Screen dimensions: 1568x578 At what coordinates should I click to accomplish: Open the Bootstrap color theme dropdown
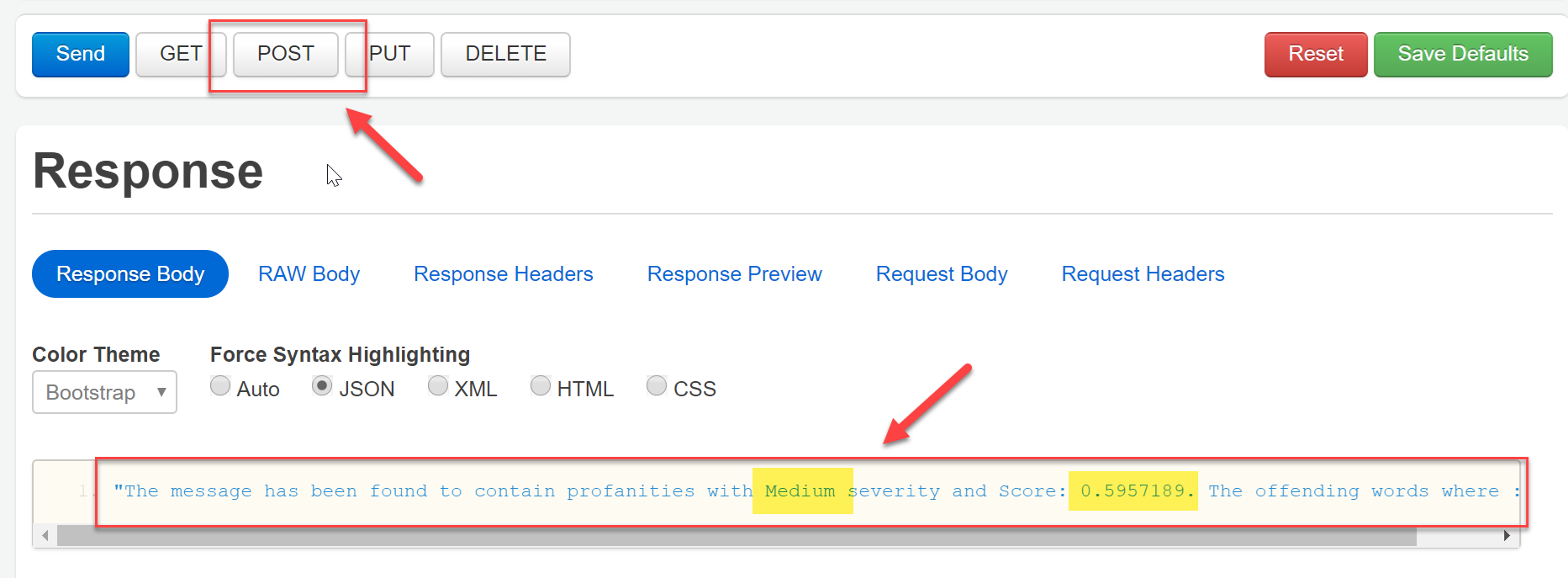[x=104, y=392]
